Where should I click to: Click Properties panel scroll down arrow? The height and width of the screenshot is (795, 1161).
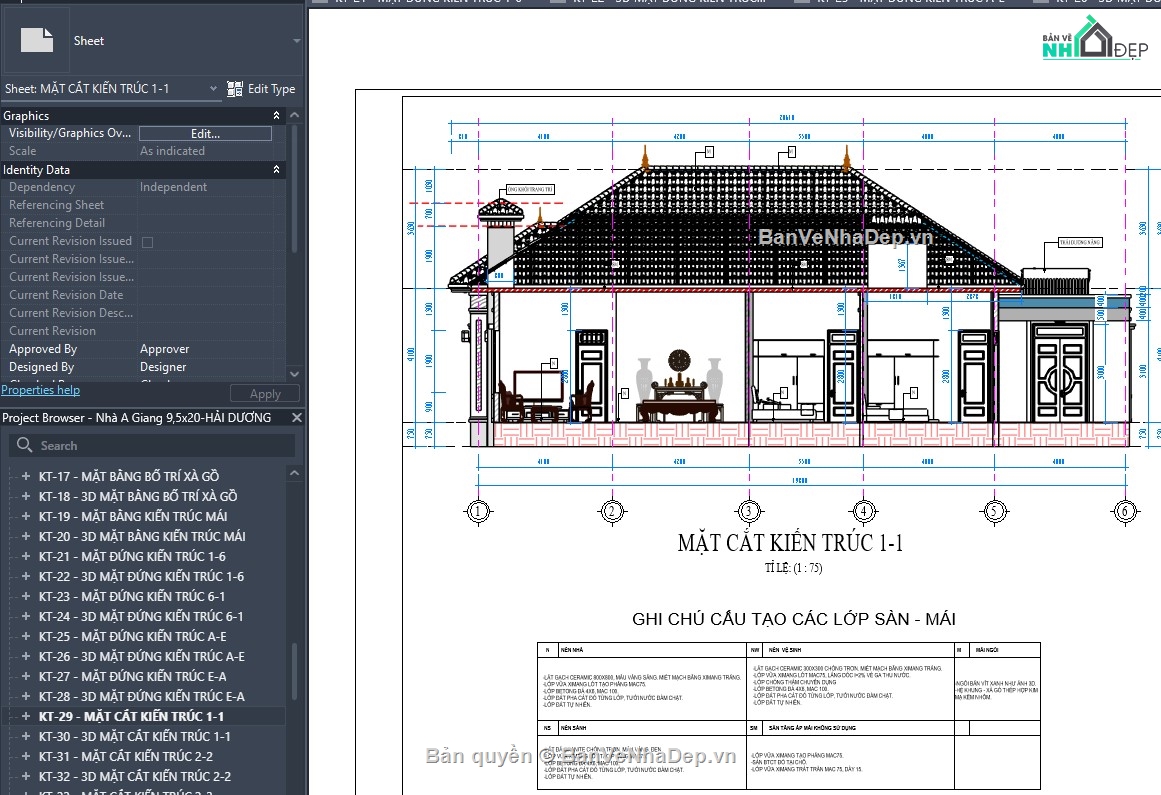pos(295,374)
